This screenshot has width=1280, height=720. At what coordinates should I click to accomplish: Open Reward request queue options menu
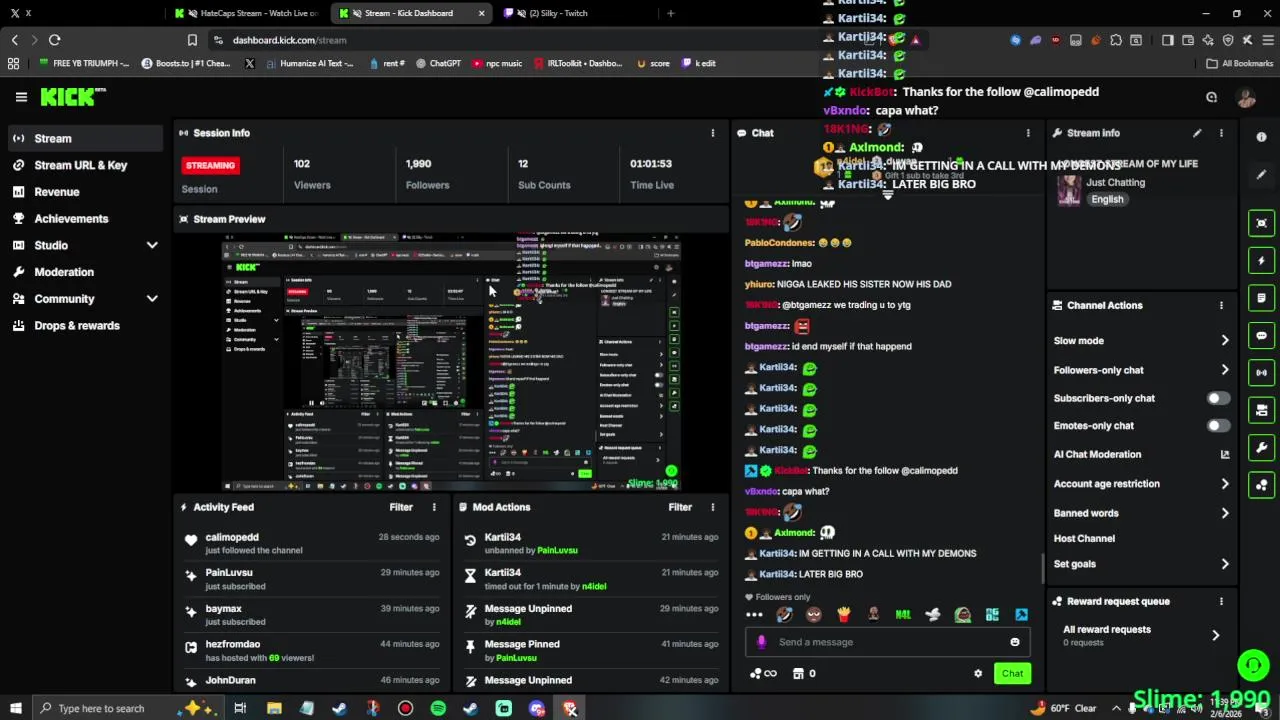(1221, 601)
